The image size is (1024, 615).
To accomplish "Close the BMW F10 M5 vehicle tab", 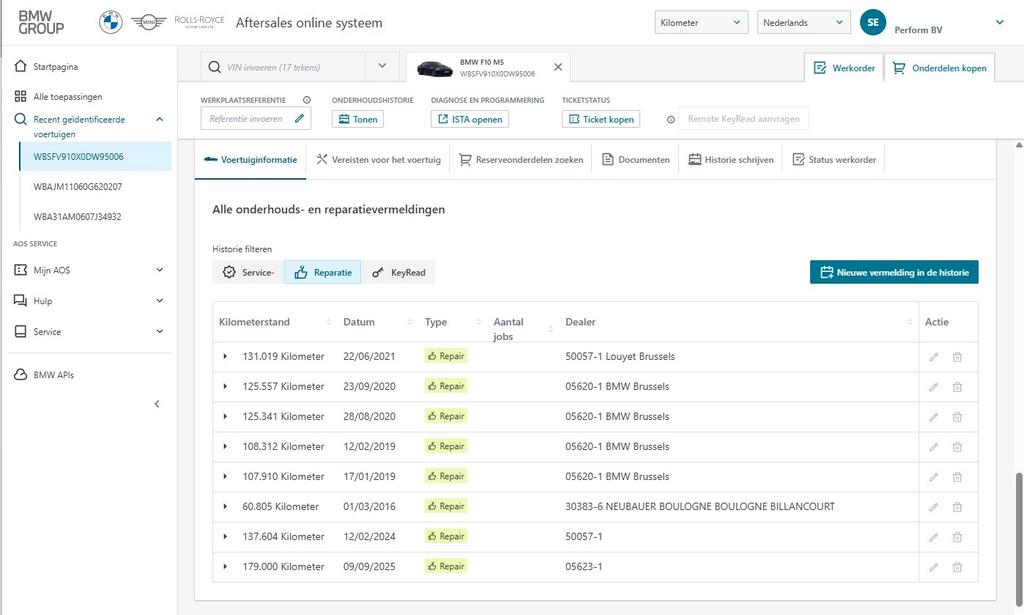I will pyautogui.click(x=558, y=67).
